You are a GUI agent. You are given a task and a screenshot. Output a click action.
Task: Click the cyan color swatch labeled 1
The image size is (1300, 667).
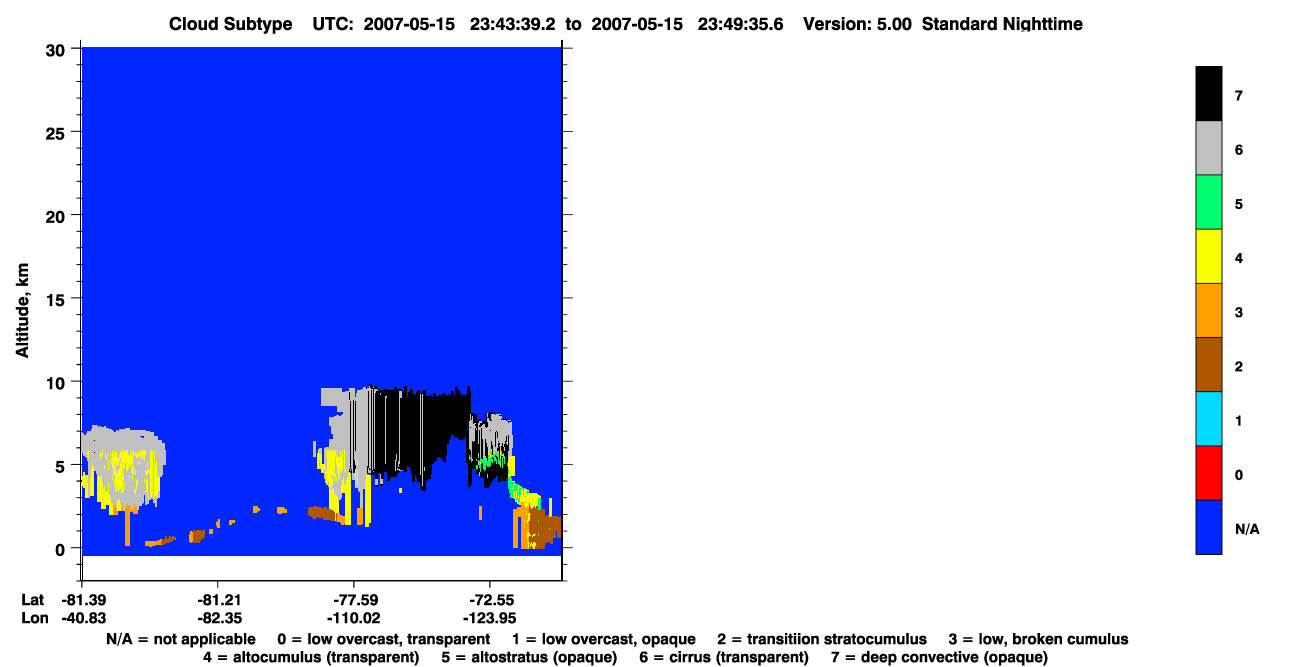[1209, 418]
